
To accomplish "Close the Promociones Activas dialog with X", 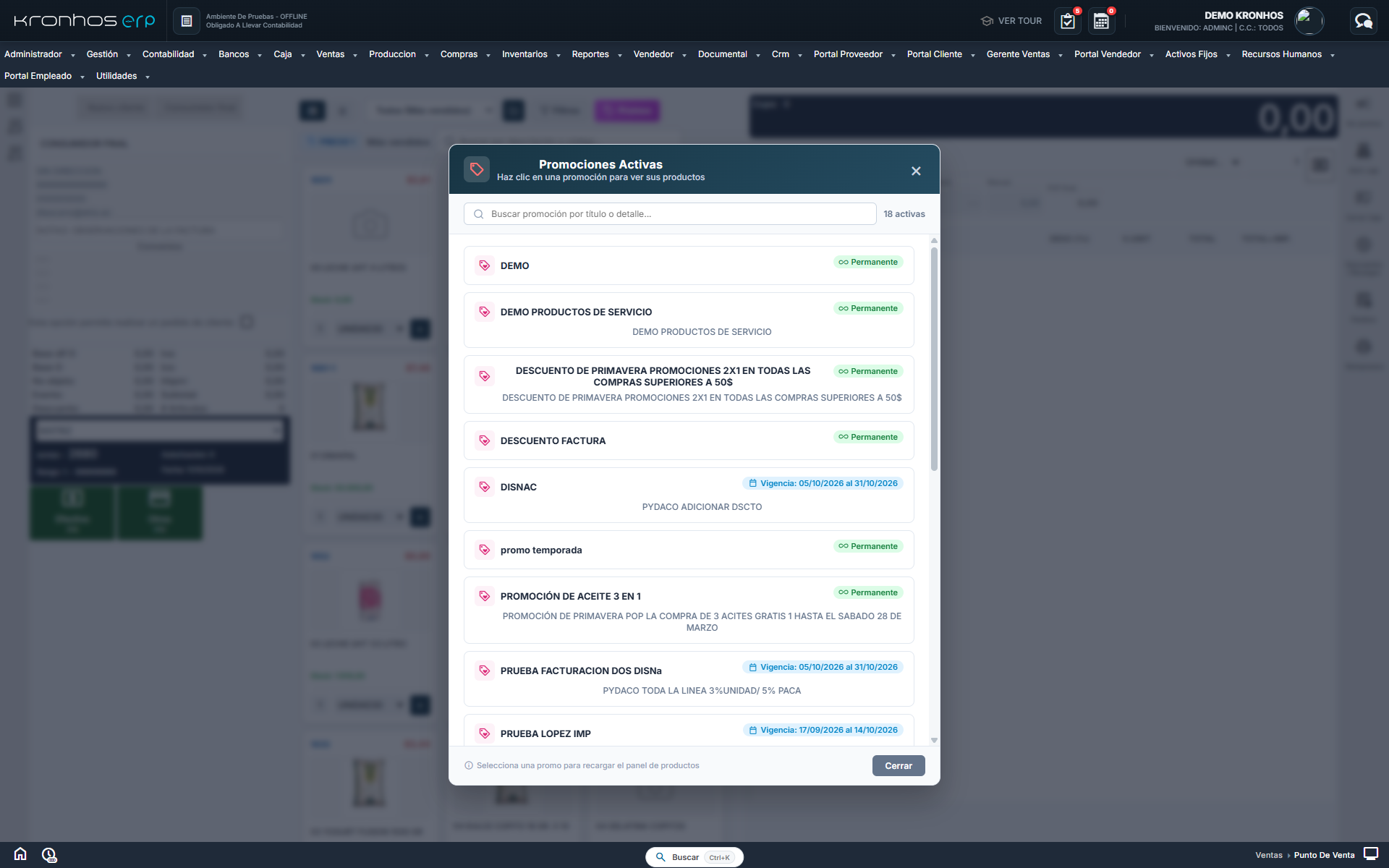I will [916, 171].
